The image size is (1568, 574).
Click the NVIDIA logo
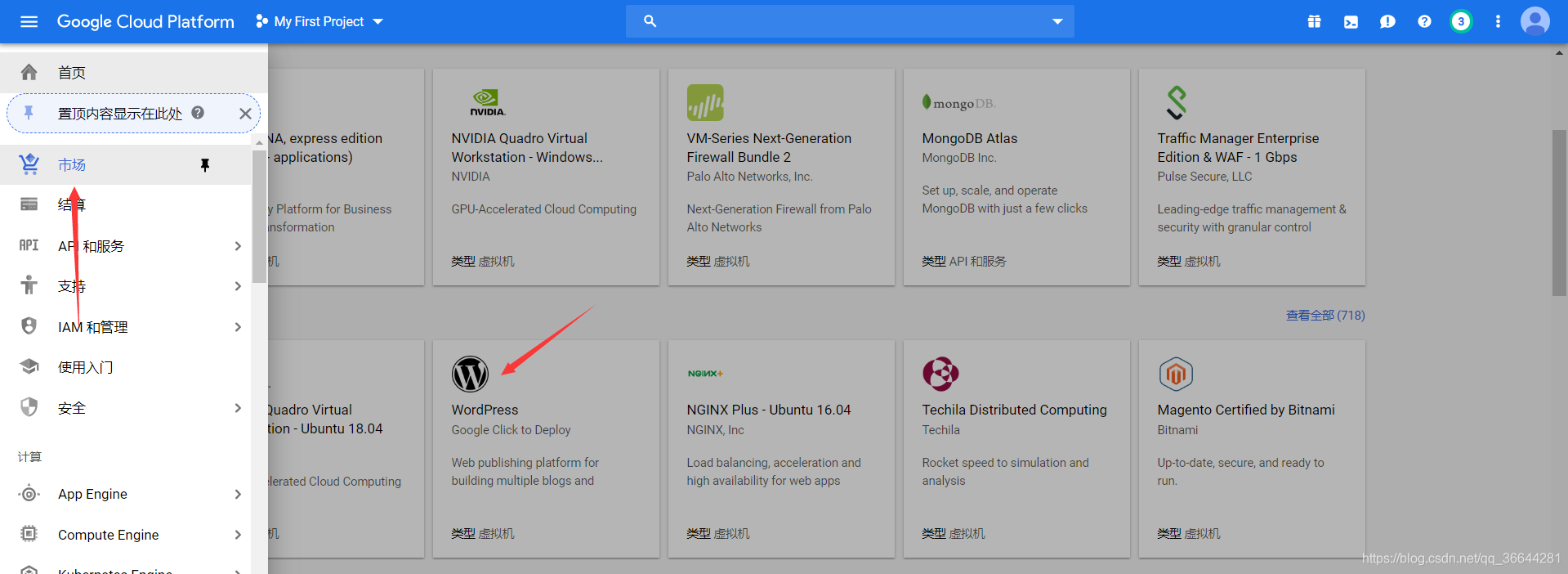click(487, 103)
